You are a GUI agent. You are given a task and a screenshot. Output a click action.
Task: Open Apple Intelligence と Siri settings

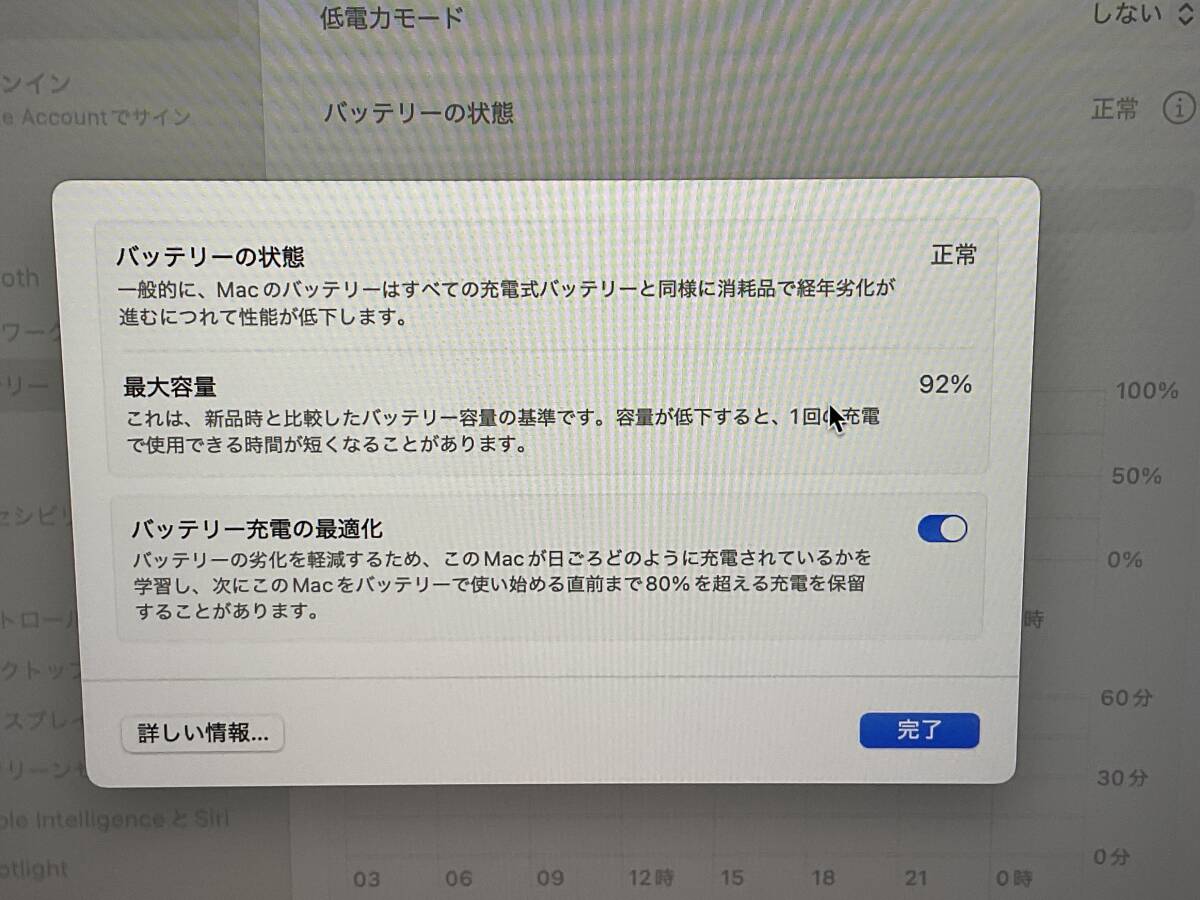115,820
